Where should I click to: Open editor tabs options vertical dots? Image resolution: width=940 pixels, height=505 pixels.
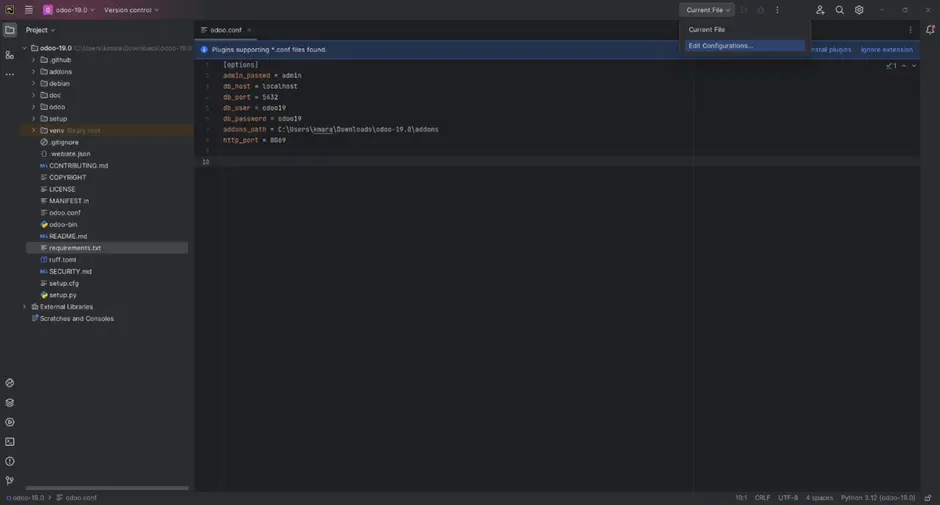pyautogui.click(x=910, y=30)
